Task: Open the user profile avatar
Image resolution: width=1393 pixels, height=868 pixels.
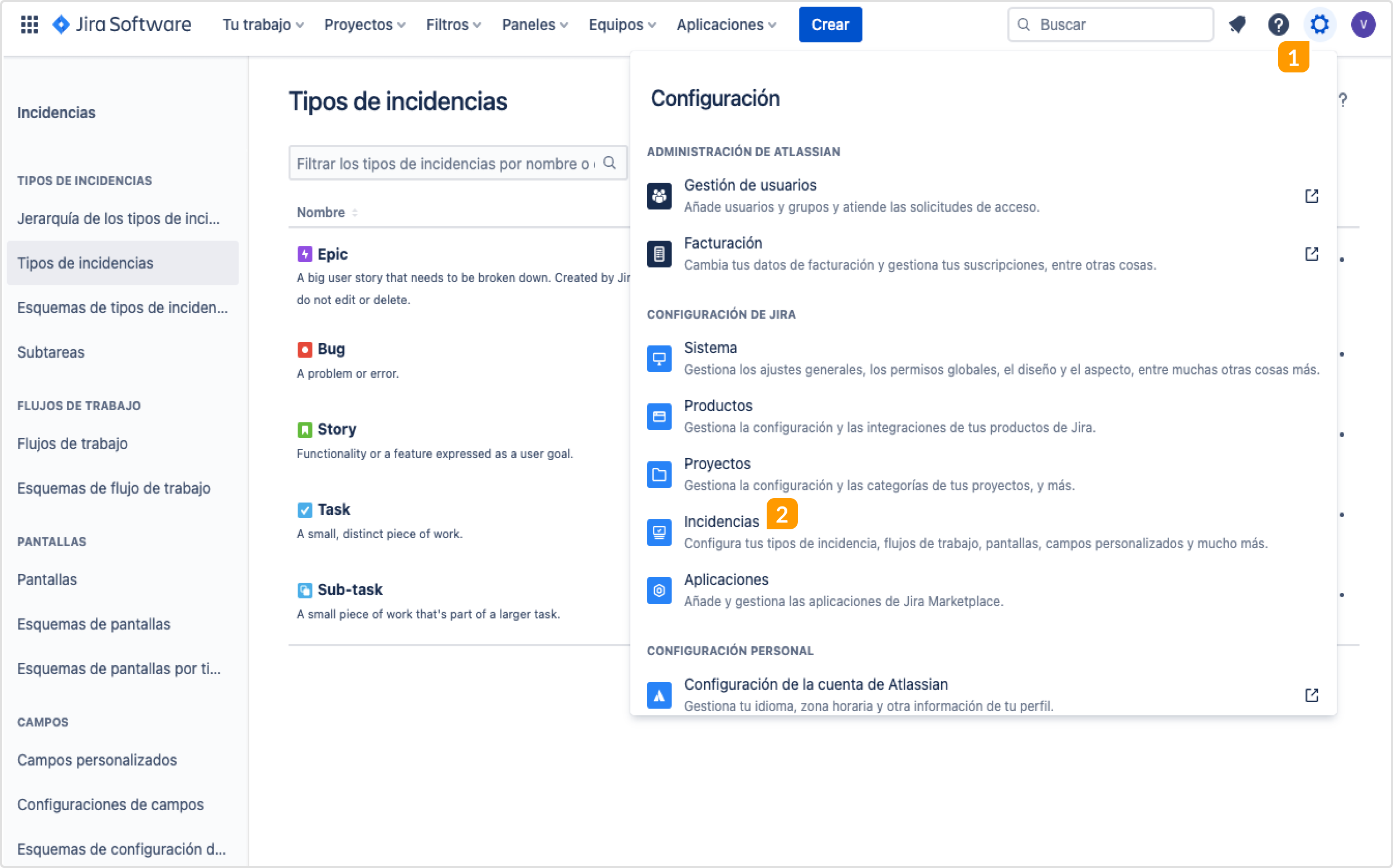Action: 1363,24
